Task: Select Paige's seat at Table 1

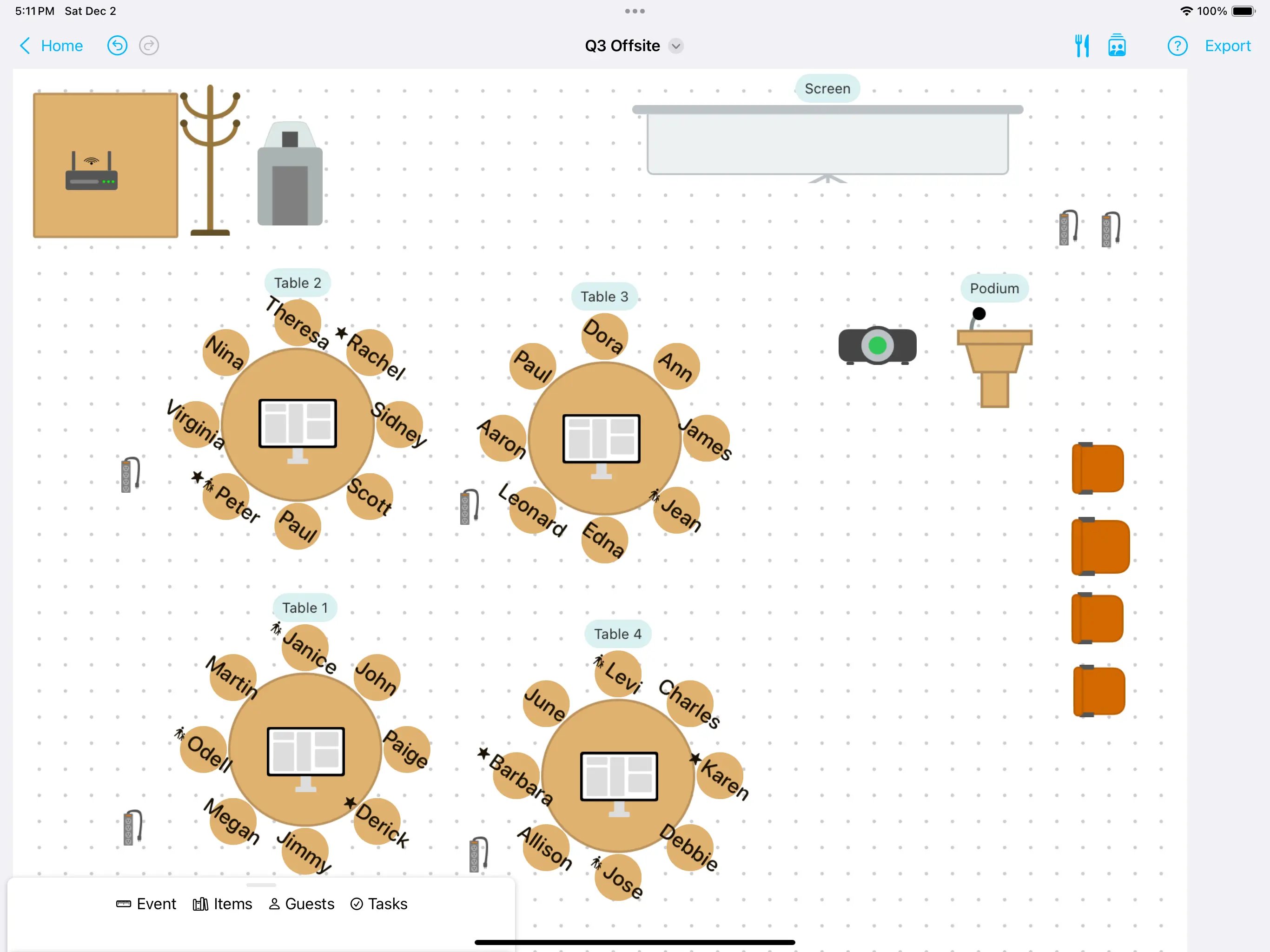Action: pyautogui.click(x=406, y=749)
